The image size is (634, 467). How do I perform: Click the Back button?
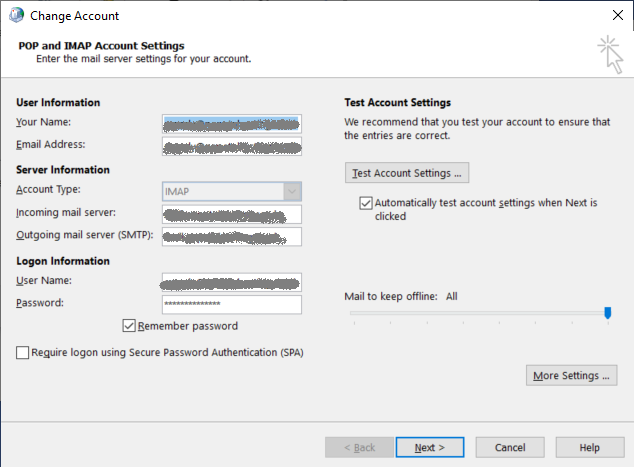360,447
